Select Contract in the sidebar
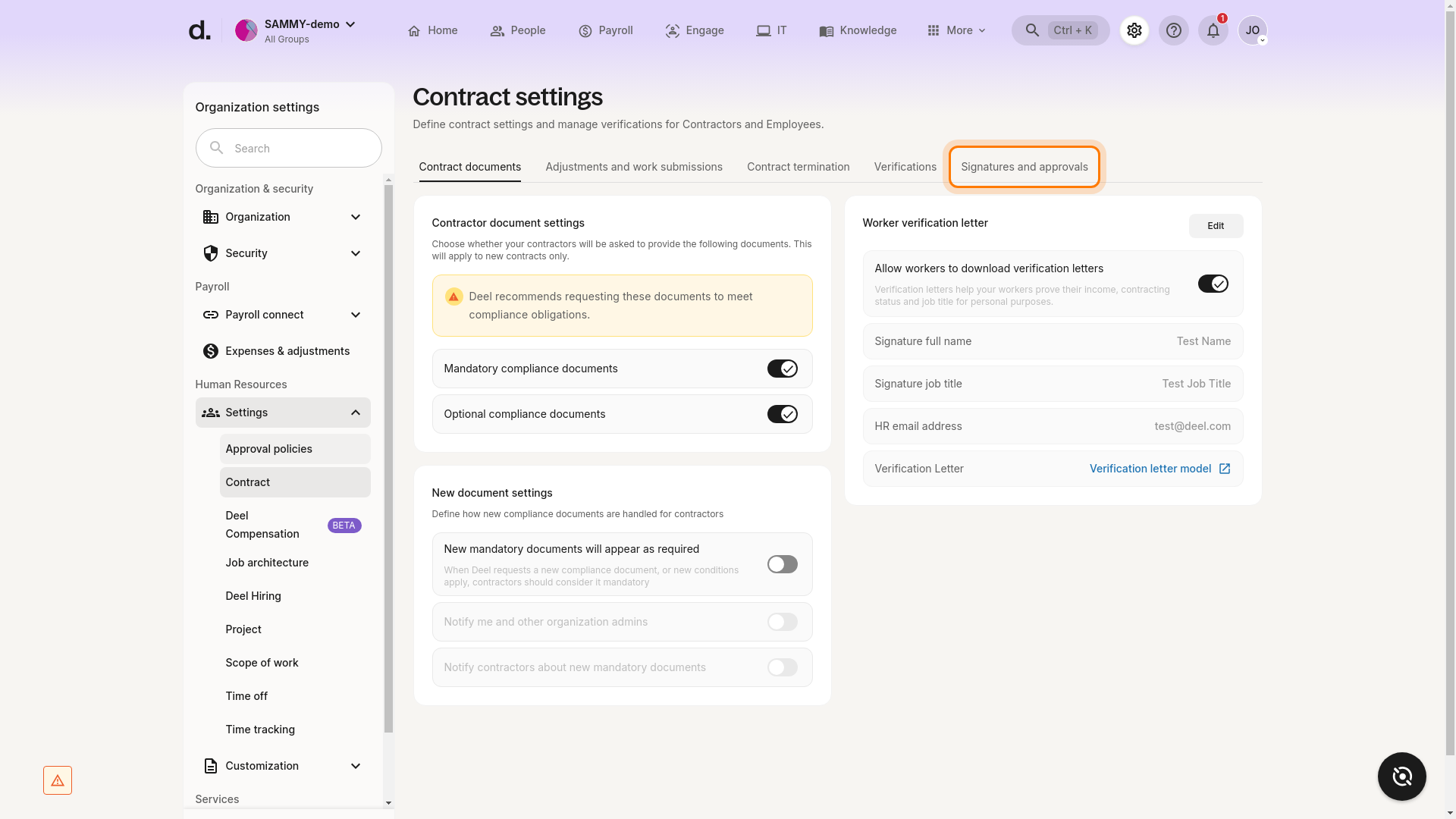Image resolution: width=1456 pixels, height=819 pixels. click(x=295, y=482)
